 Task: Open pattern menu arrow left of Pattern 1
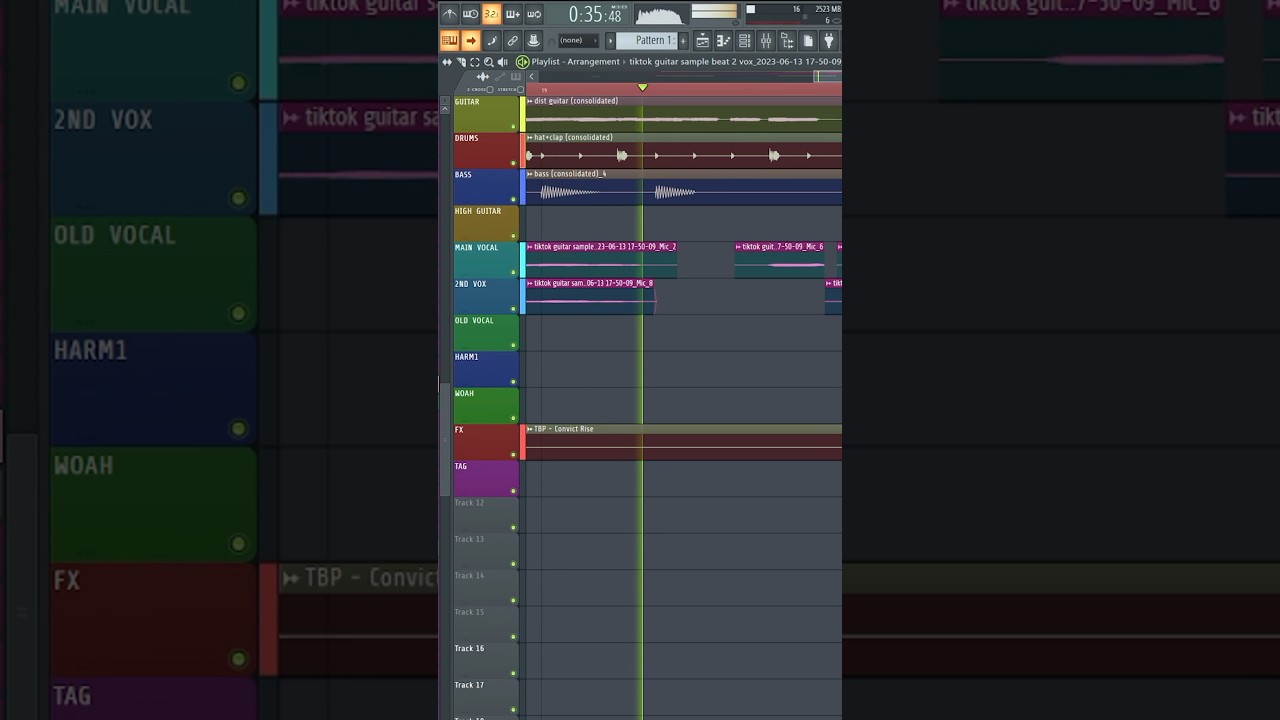tap(610, 40)
